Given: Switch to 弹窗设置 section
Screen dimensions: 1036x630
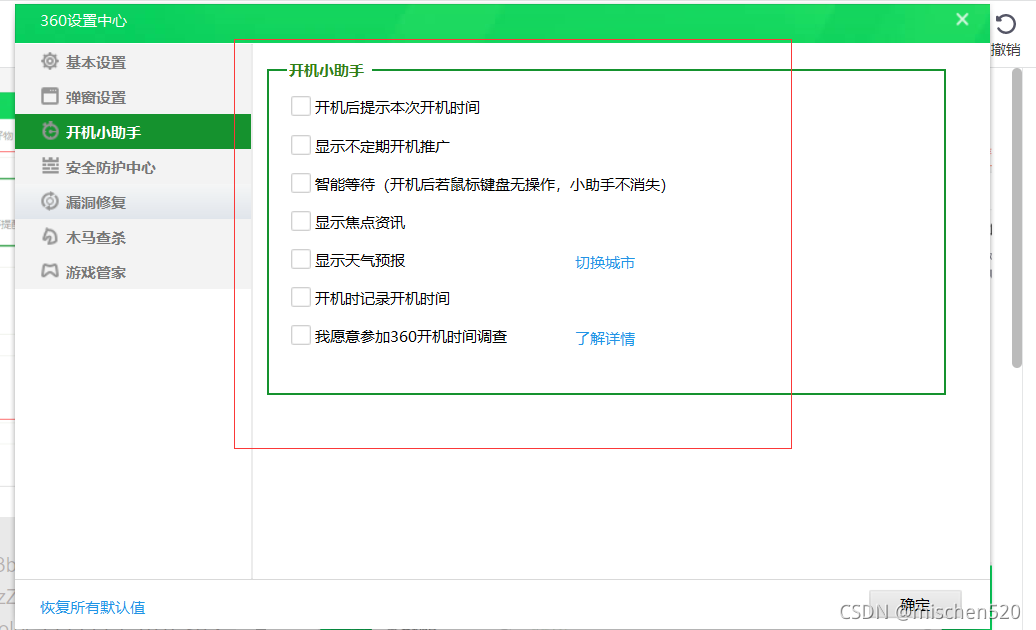Looking at the screenshot, I should (133, 97).
